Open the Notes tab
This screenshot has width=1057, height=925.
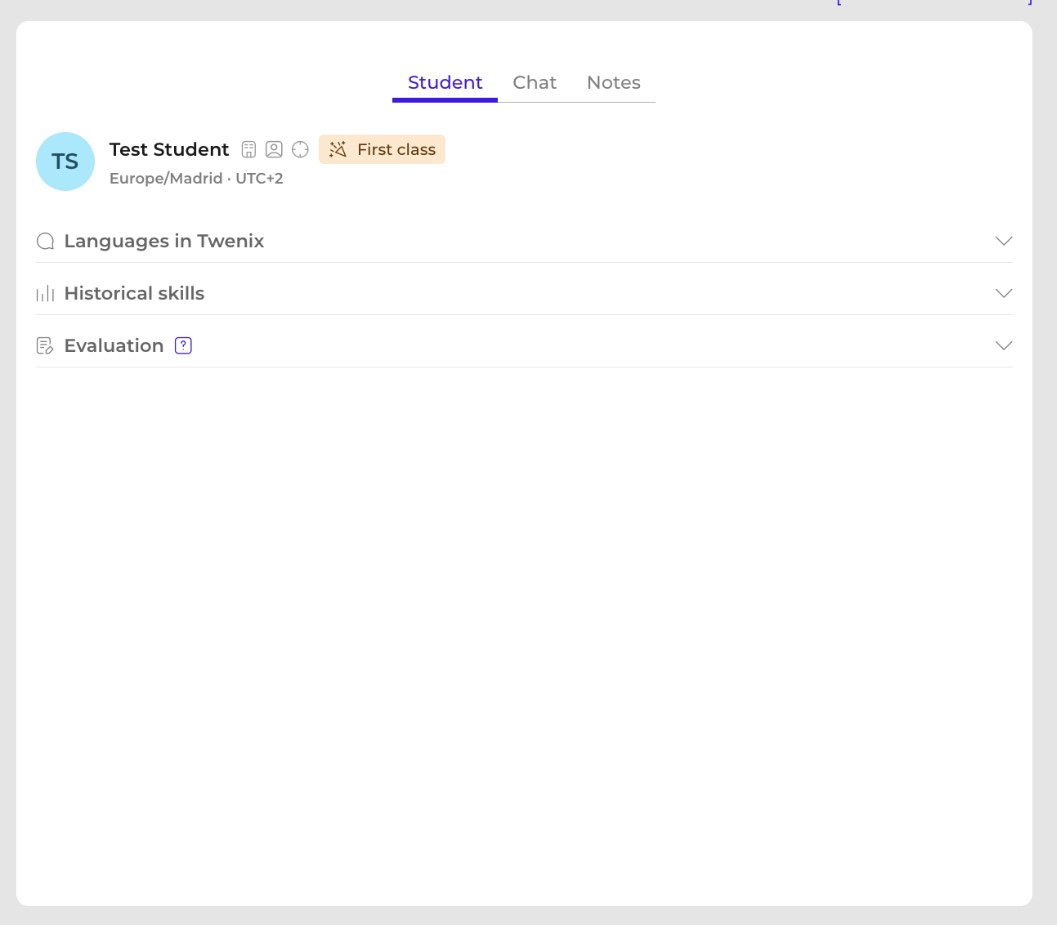[x=613, y=83]
